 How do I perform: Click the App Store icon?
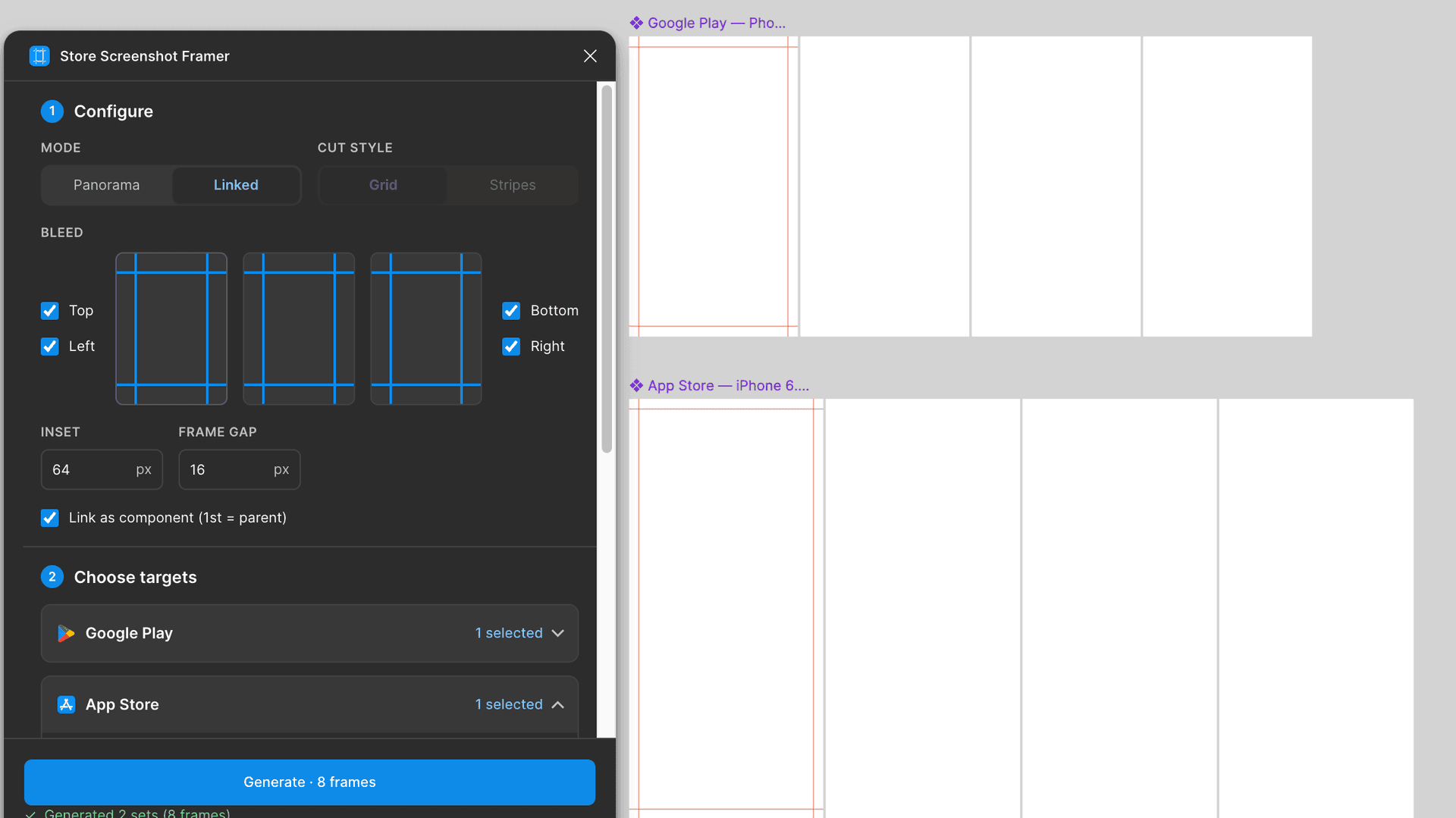(66, 704)
